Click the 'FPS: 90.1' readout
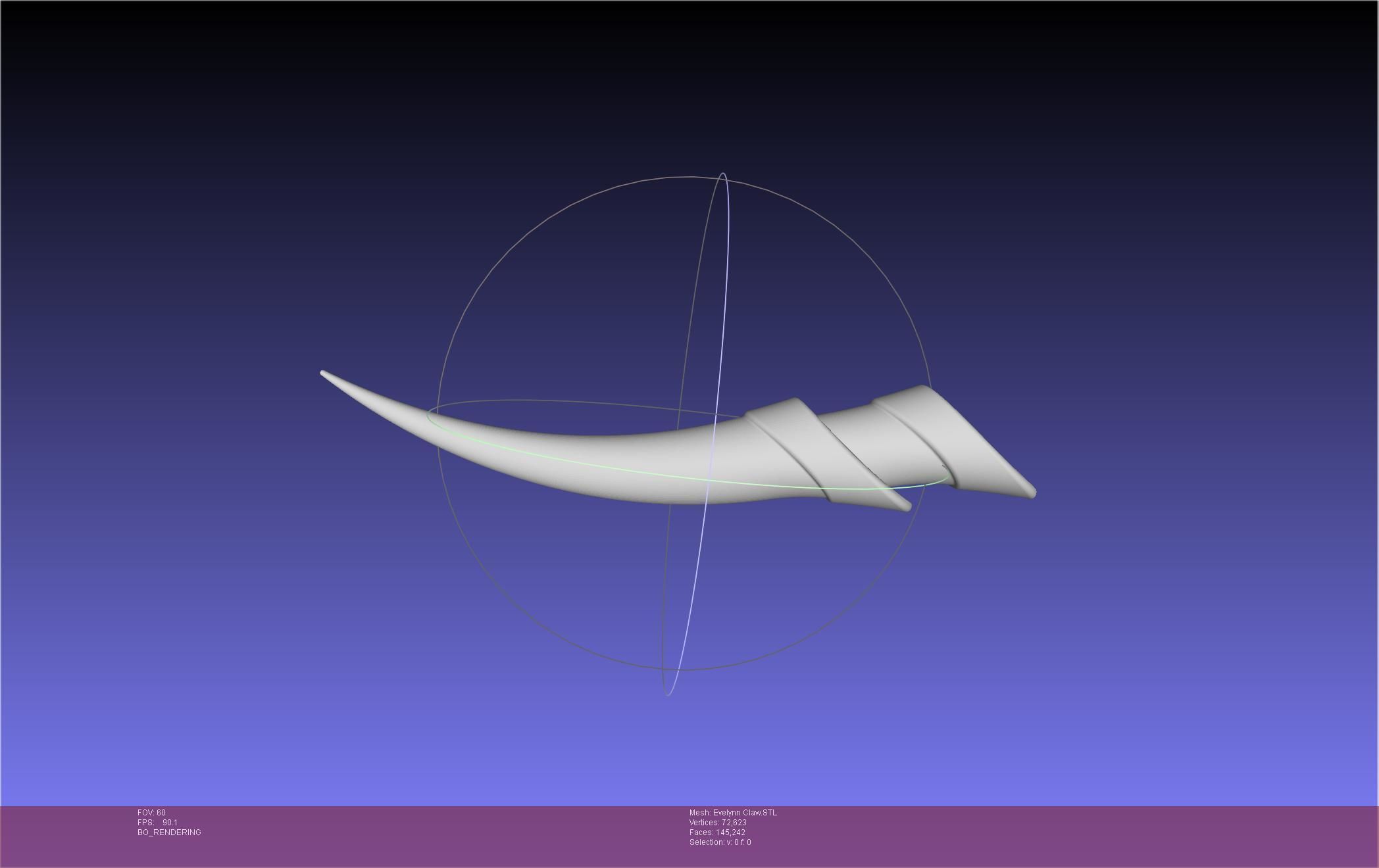Viewport: 1379px width, 868px height. 157,823
